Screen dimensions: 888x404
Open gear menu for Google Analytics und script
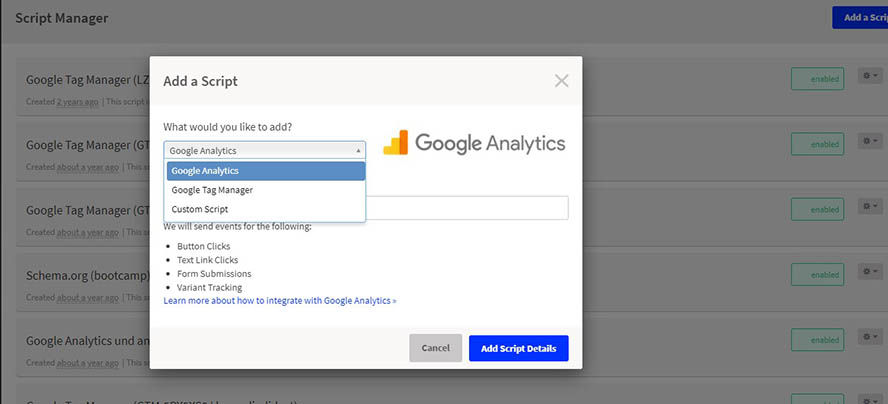[870, 337]
